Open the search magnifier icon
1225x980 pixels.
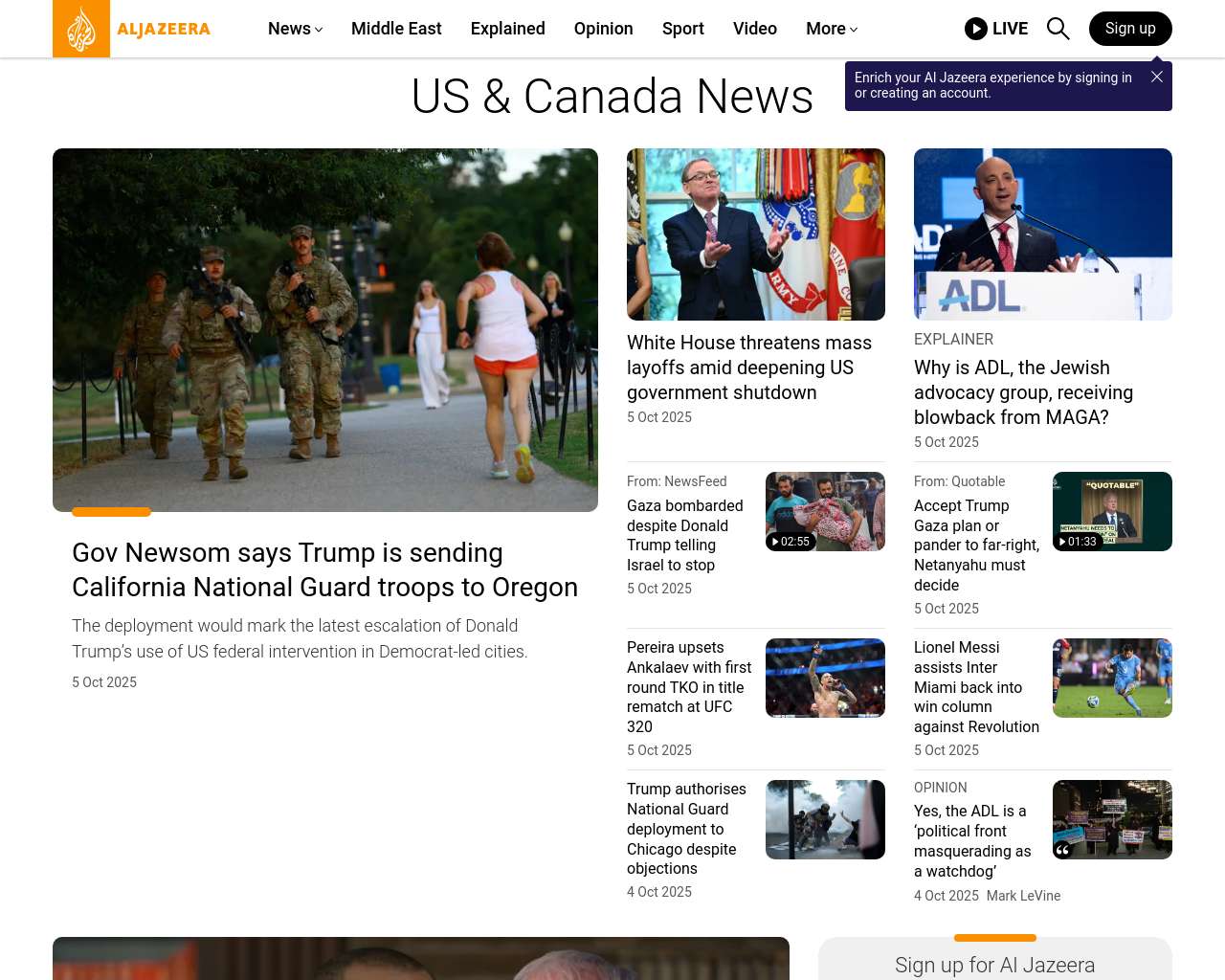(1058, 29)
